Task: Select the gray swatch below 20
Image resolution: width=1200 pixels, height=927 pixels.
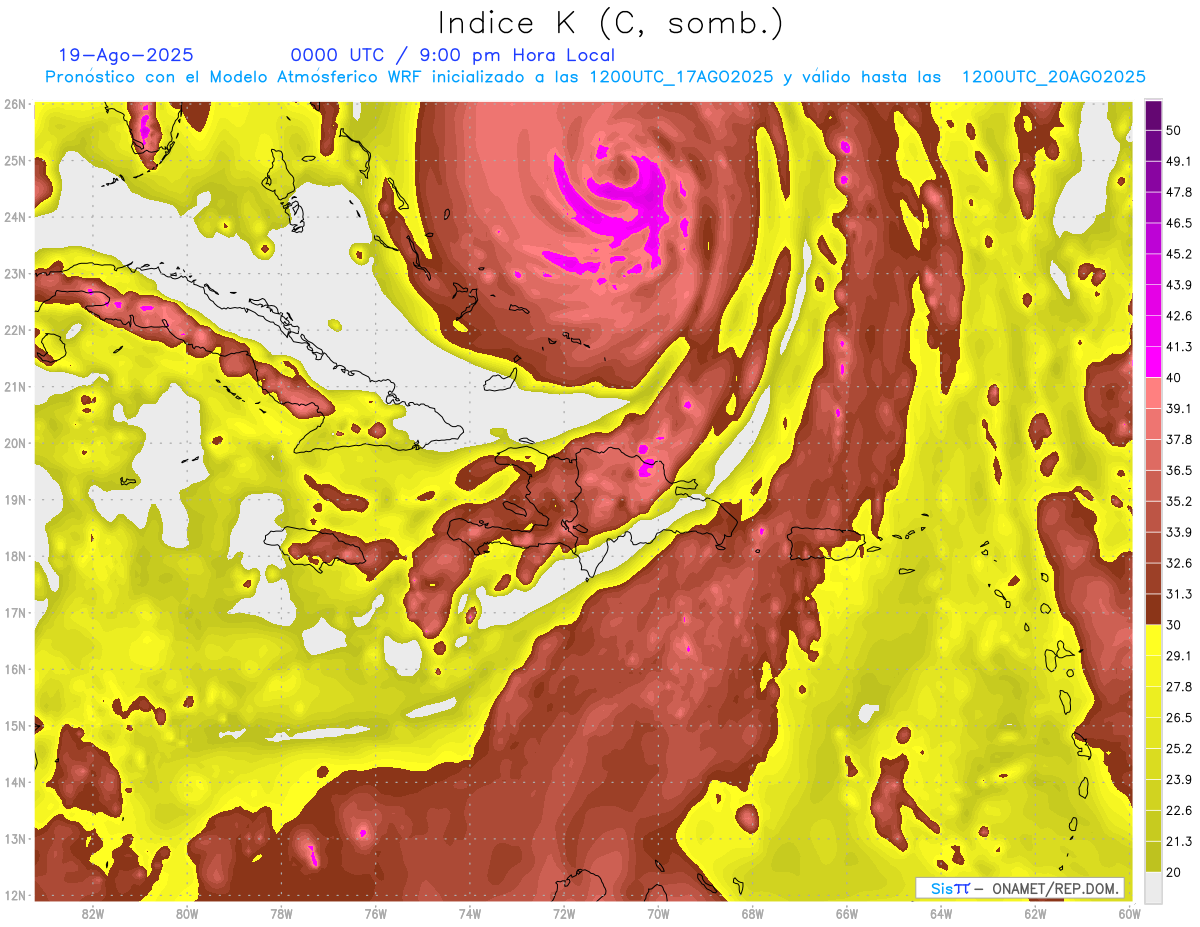Action: [x=1153, y=887]
